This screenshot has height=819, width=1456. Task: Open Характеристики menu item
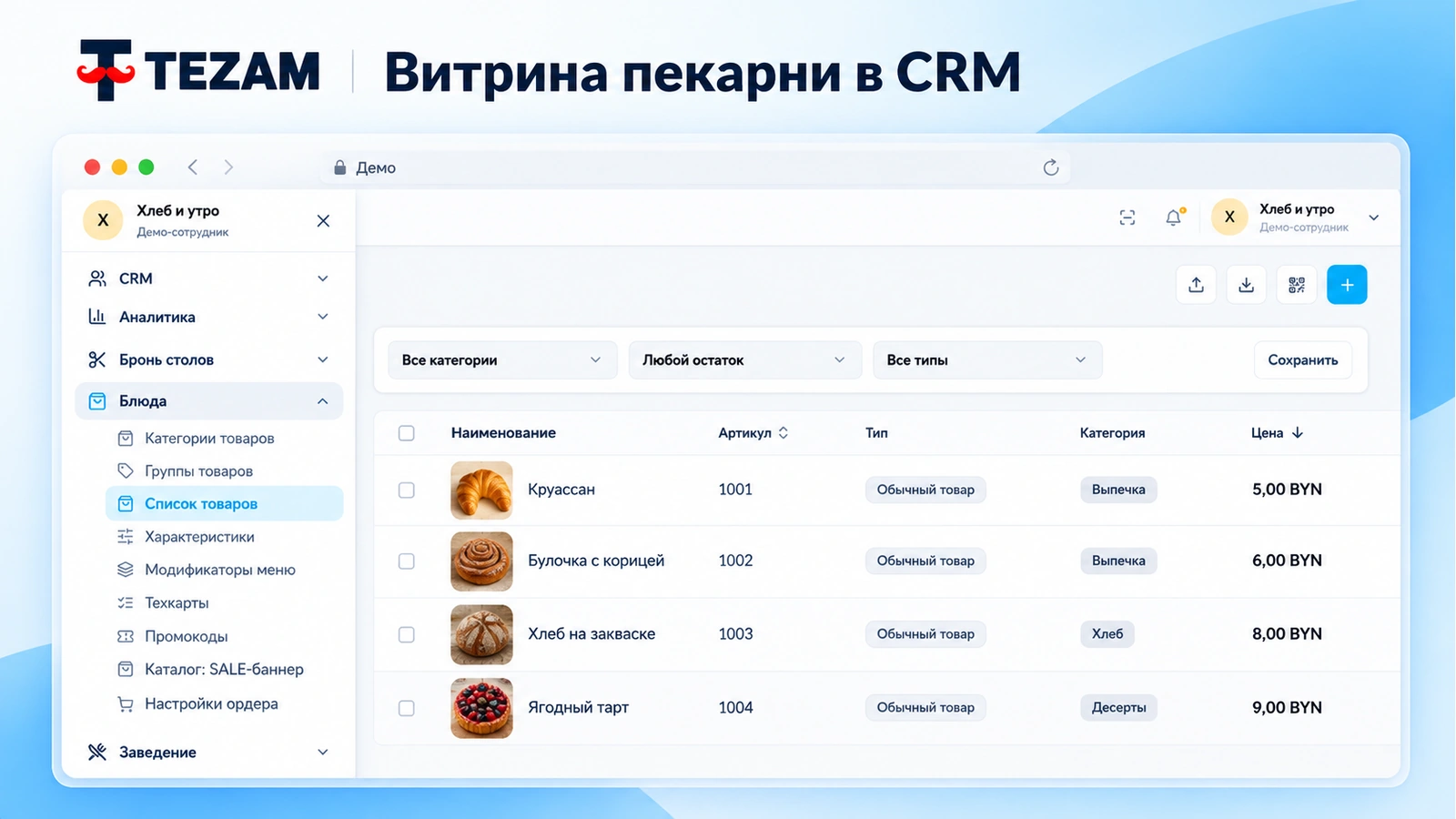[224, 537]
